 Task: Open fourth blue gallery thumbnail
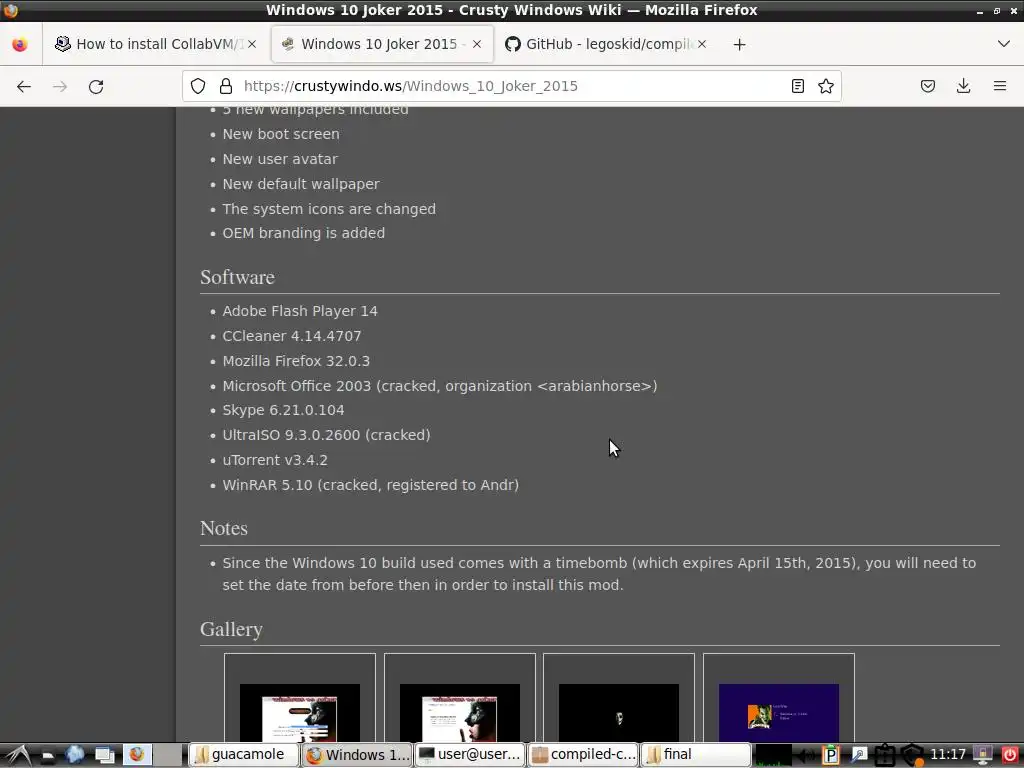[x=779, y=712]
